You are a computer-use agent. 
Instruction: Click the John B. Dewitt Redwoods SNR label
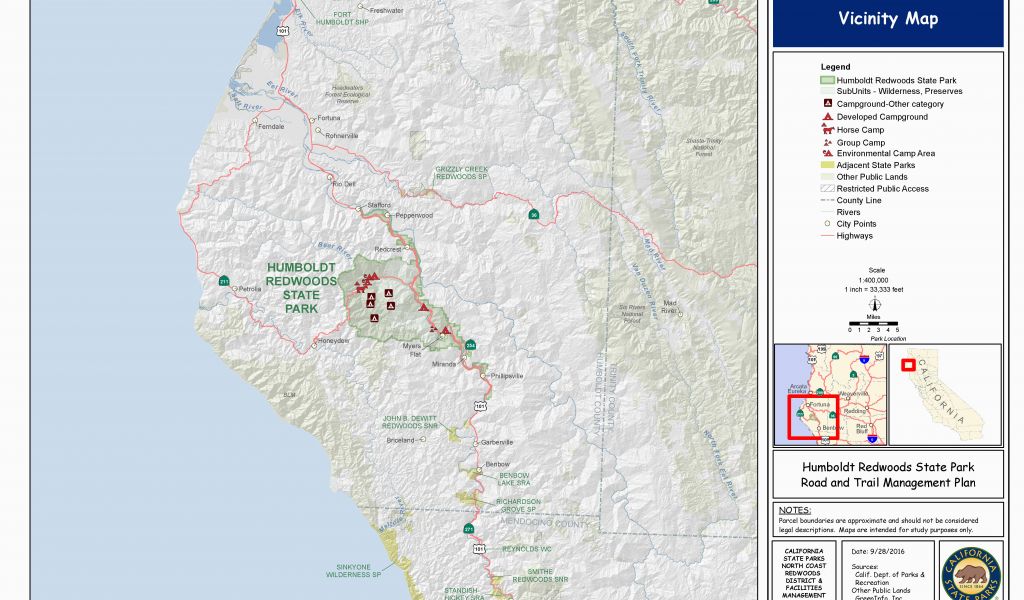(x=409, y=422)
